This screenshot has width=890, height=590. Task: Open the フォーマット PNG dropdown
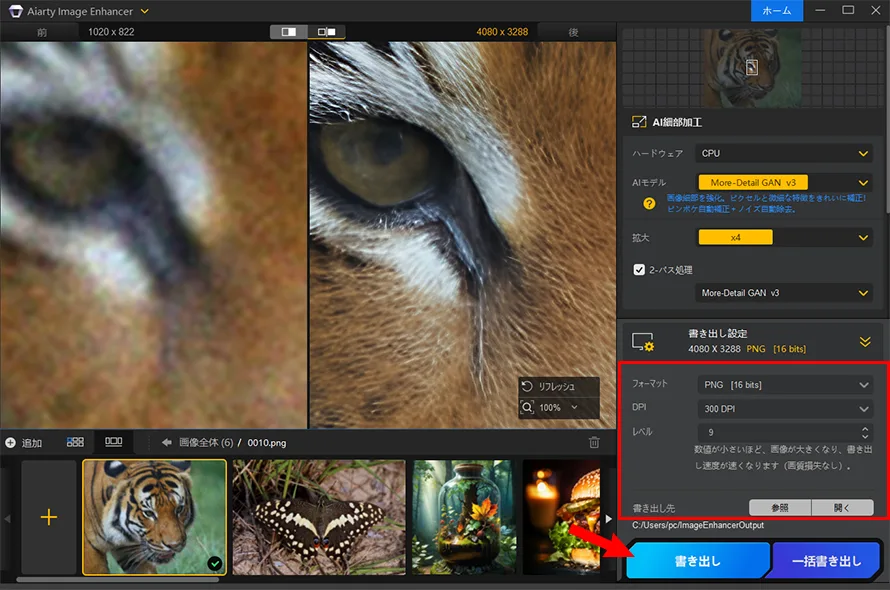[x=785, y=385]
